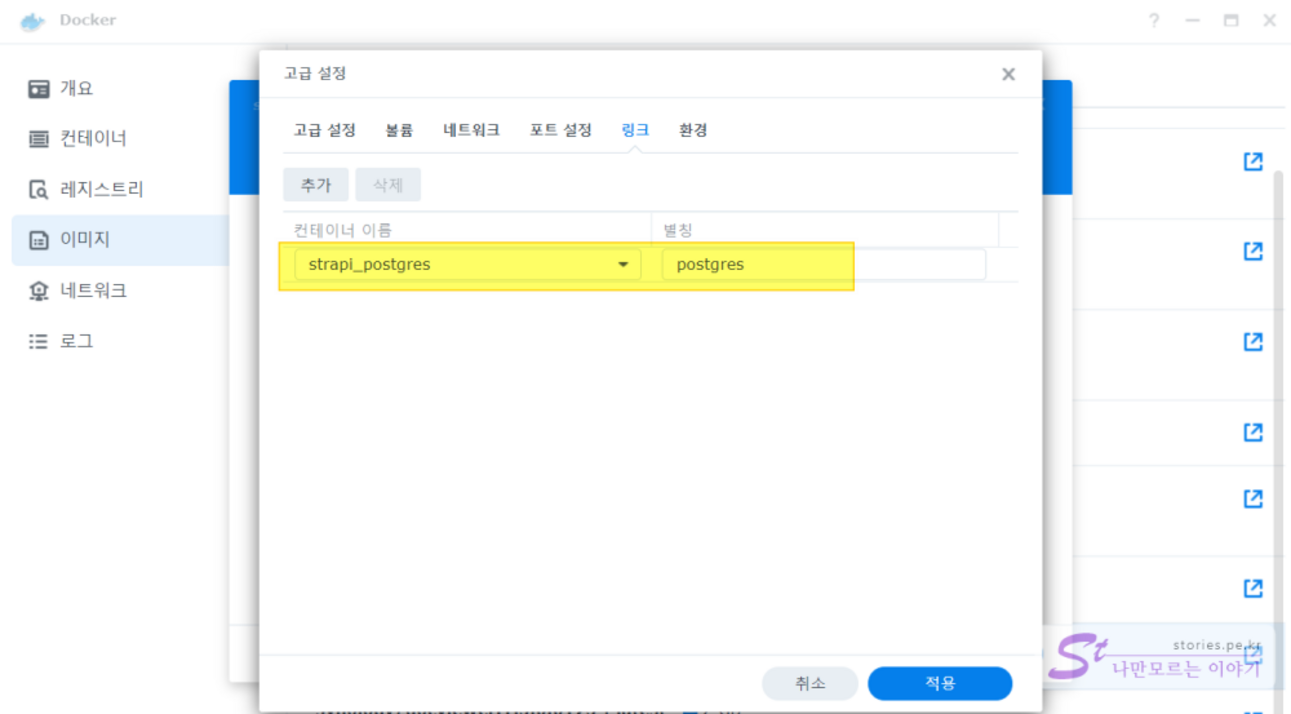
Task: Open the 포트 설정 port settings tab
Action: click(560, 130)
